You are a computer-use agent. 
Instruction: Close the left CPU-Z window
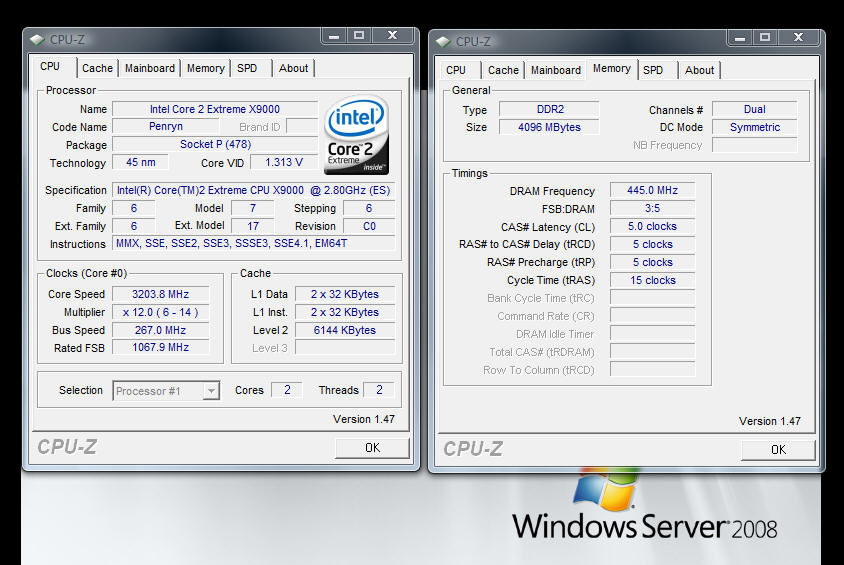(x=392, y=36)
